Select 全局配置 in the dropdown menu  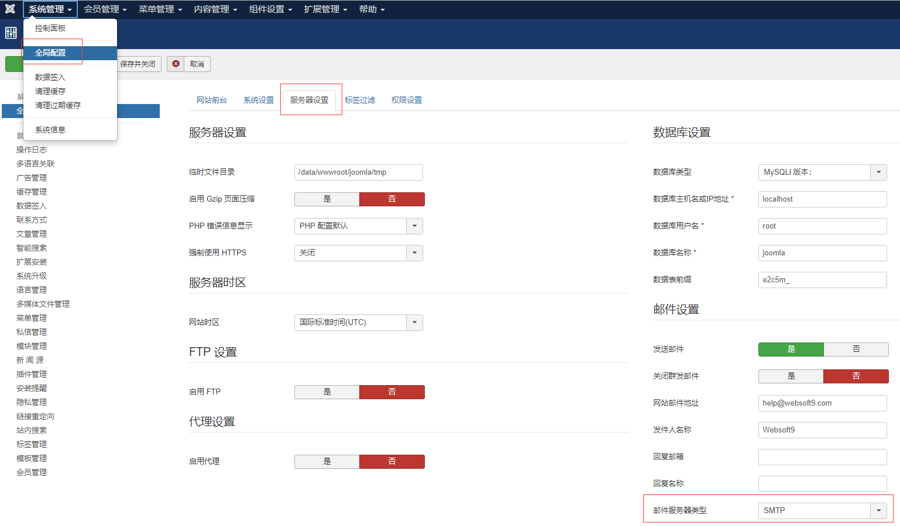[51, 53]
